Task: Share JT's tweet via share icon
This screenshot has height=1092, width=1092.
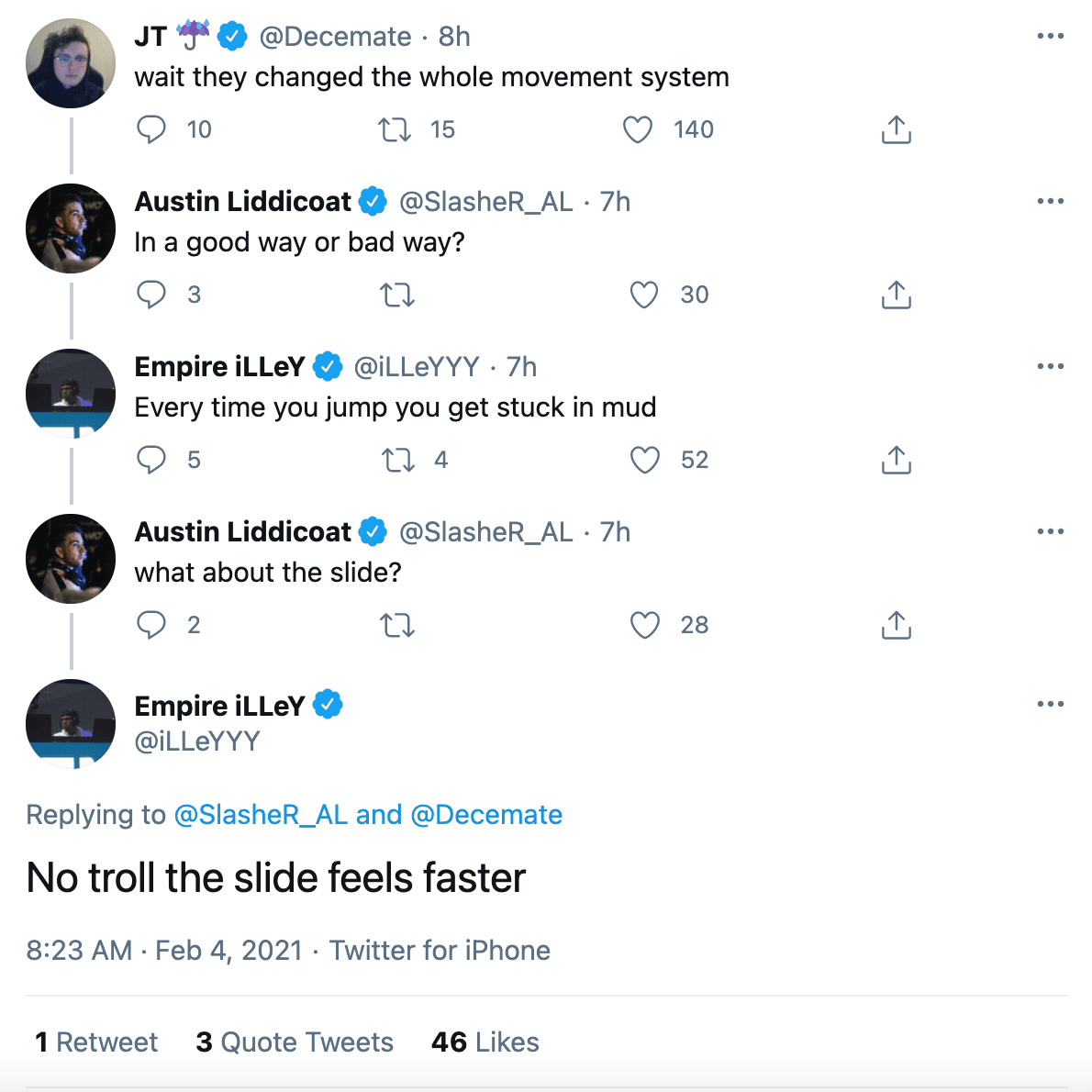Action: pyautogui.click(x=896, y=129)
